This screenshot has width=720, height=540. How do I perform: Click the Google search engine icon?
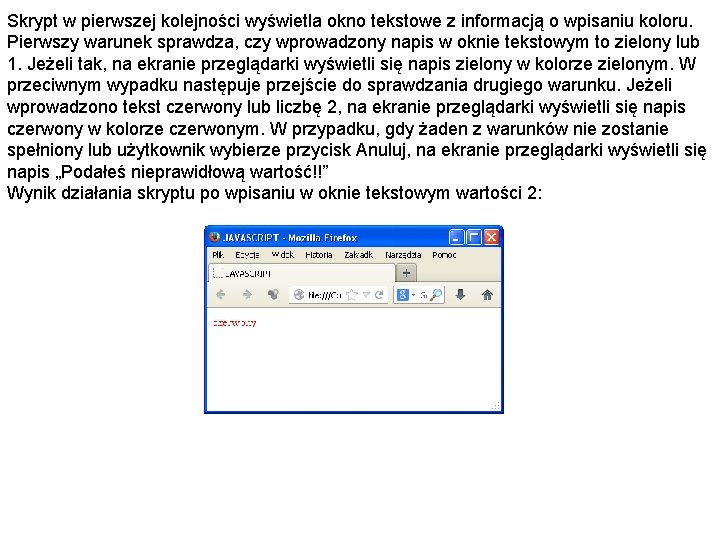click(x=403, y=295)
